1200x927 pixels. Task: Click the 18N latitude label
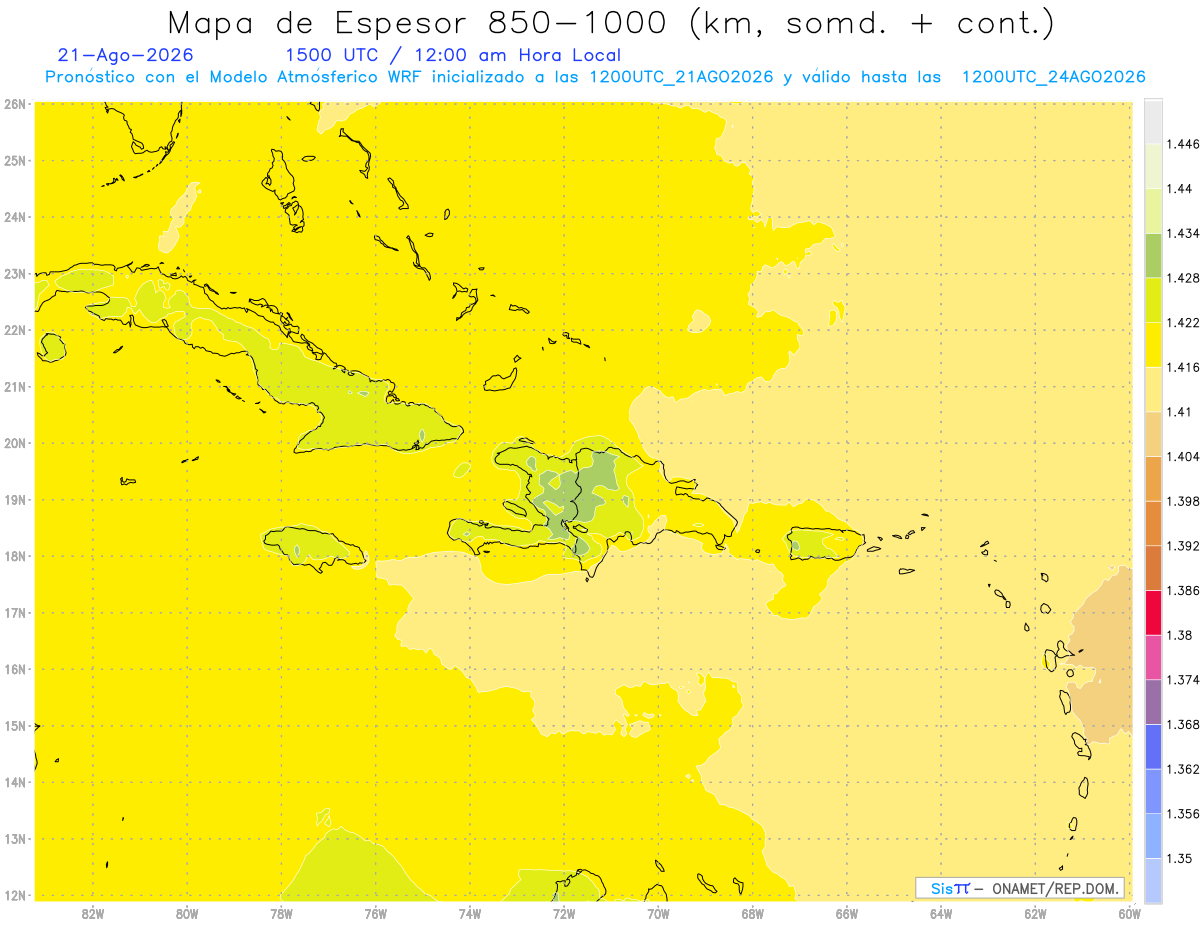14,556
